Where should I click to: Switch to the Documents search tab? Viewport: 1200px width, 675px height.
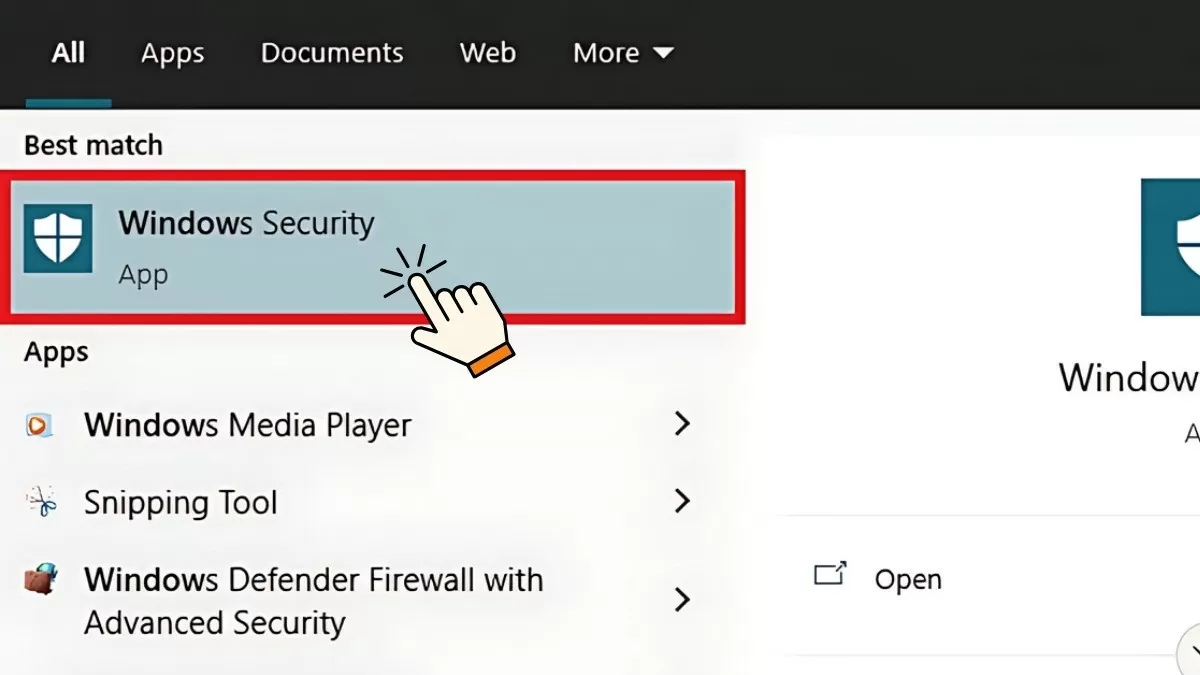332,53
